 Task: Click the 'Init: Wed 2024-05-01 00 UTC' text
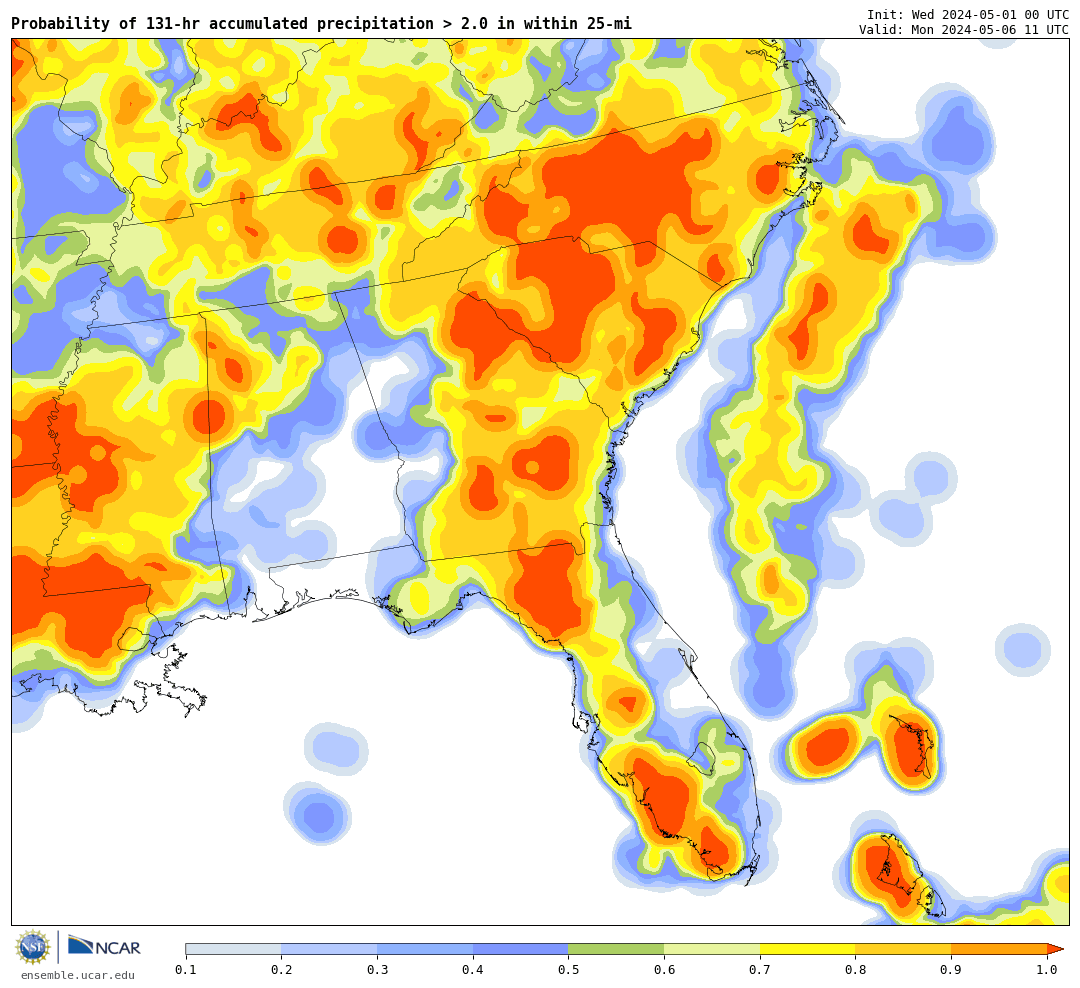coord(968,14)
